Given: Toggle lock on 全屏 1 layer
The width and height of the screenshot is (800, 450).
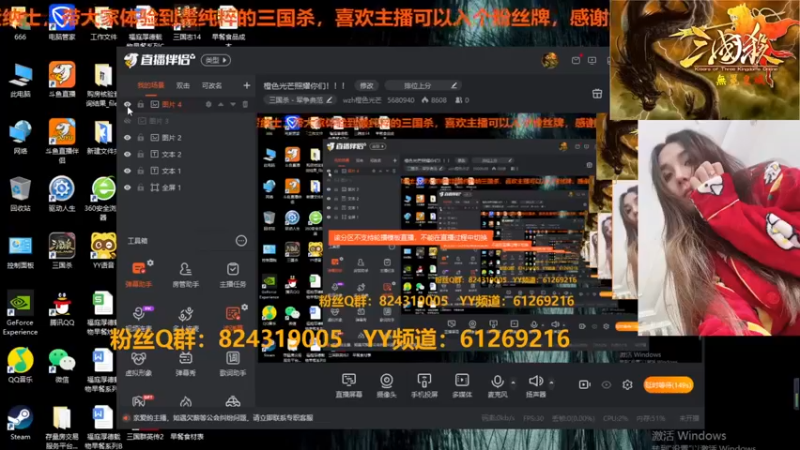Looking at the screenshot, I should (141, 188).
